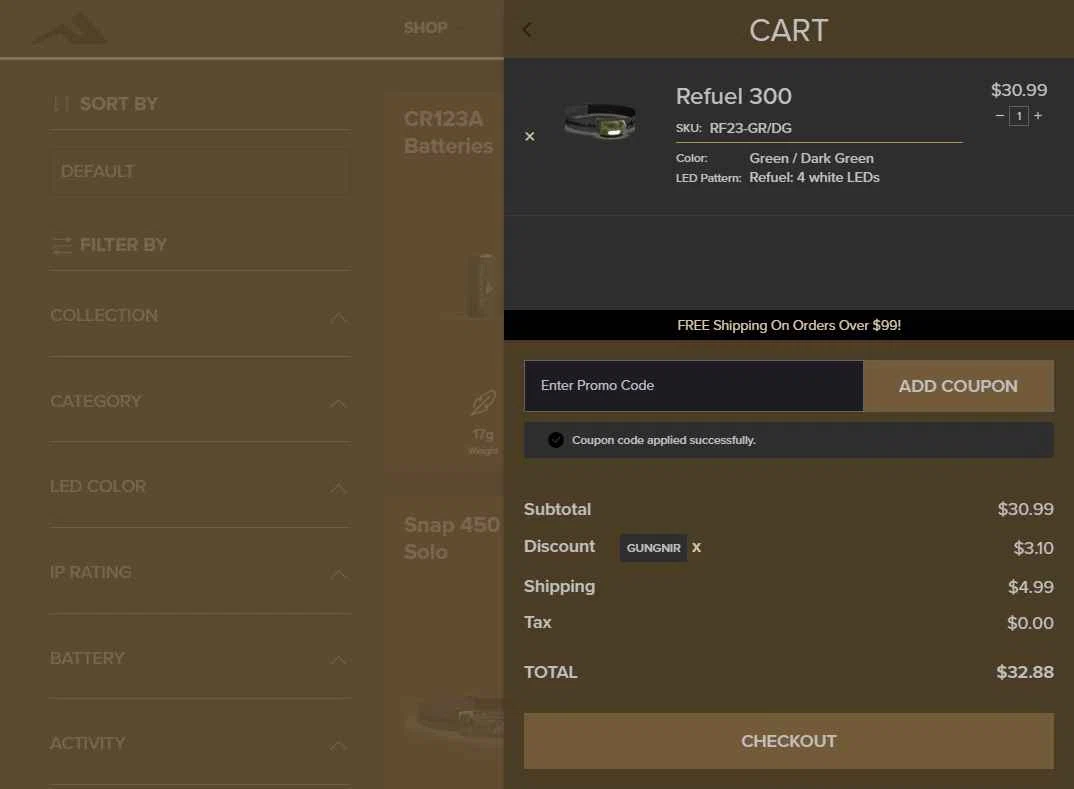Click the Refuel: 4 white LEDs text
Screen dimensions: 1074x789
point(814,177)
